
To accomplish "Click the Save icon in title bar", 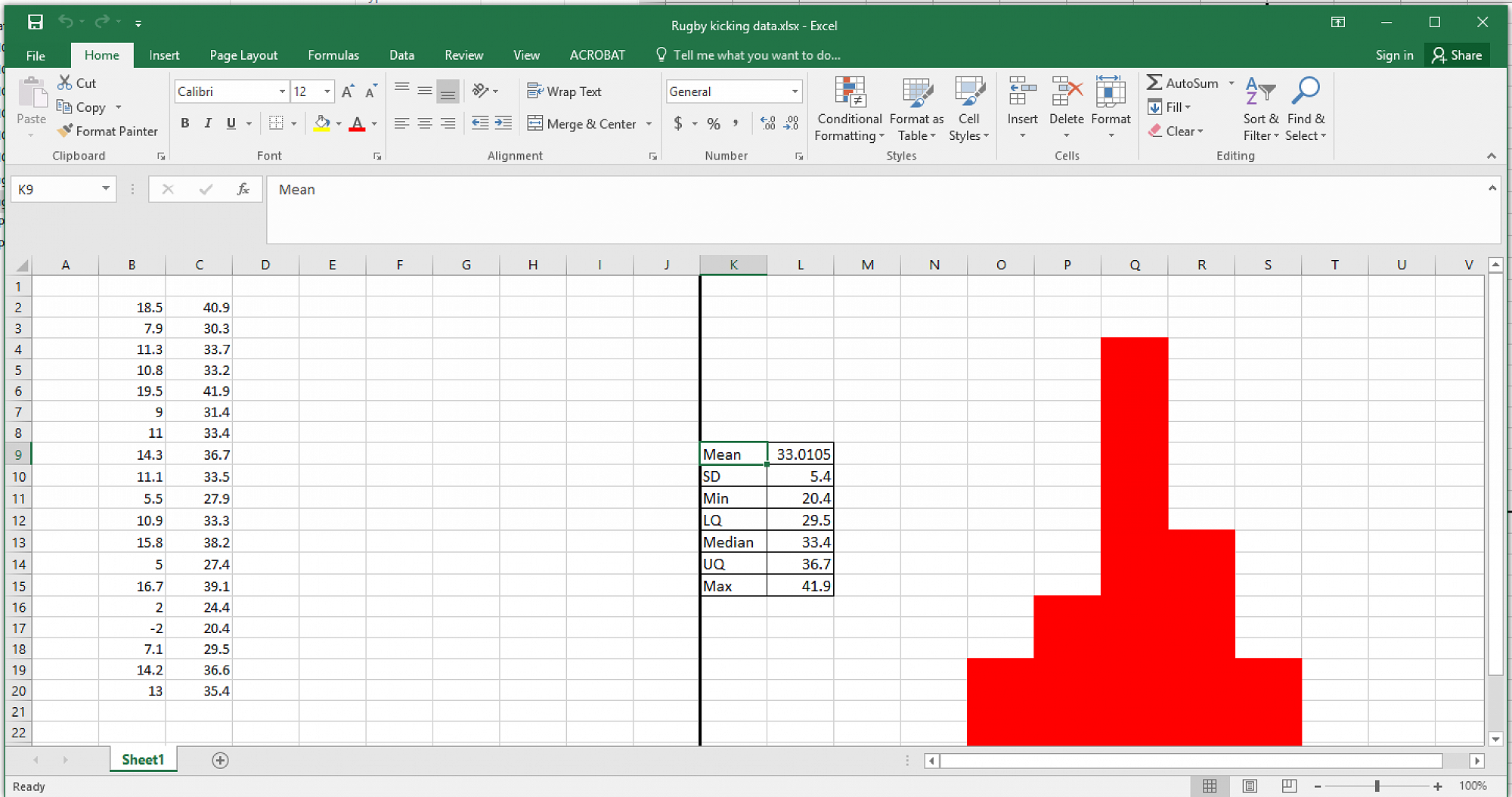I will [35, 23].
